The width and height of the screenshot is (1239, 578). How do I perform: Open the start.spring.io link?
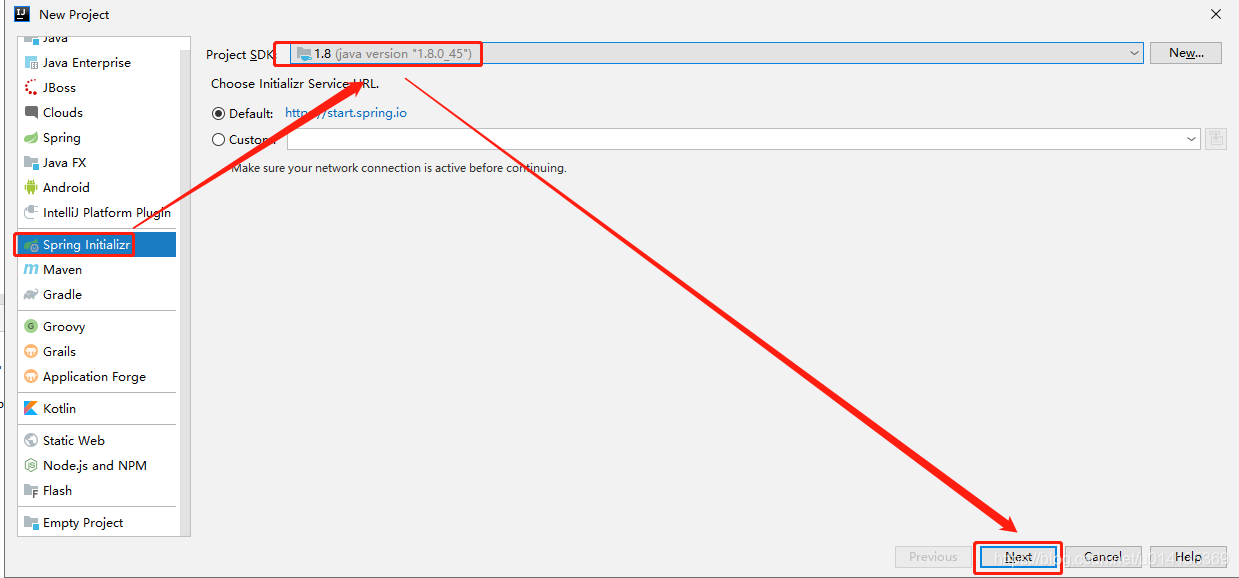point(346,113)
